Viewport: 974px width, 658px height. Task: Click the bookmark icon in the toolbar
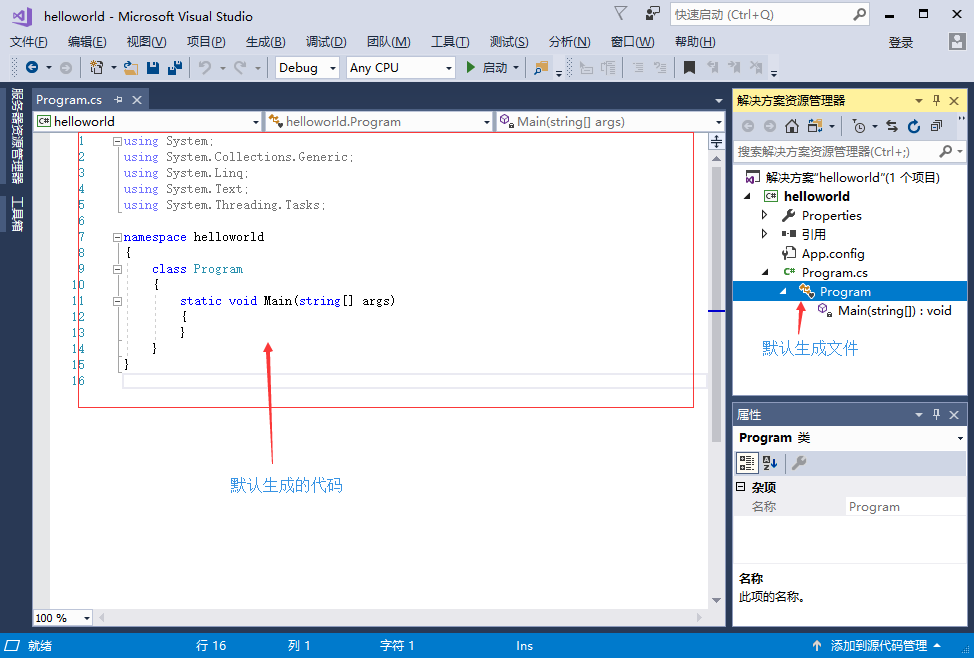(689, 68)
